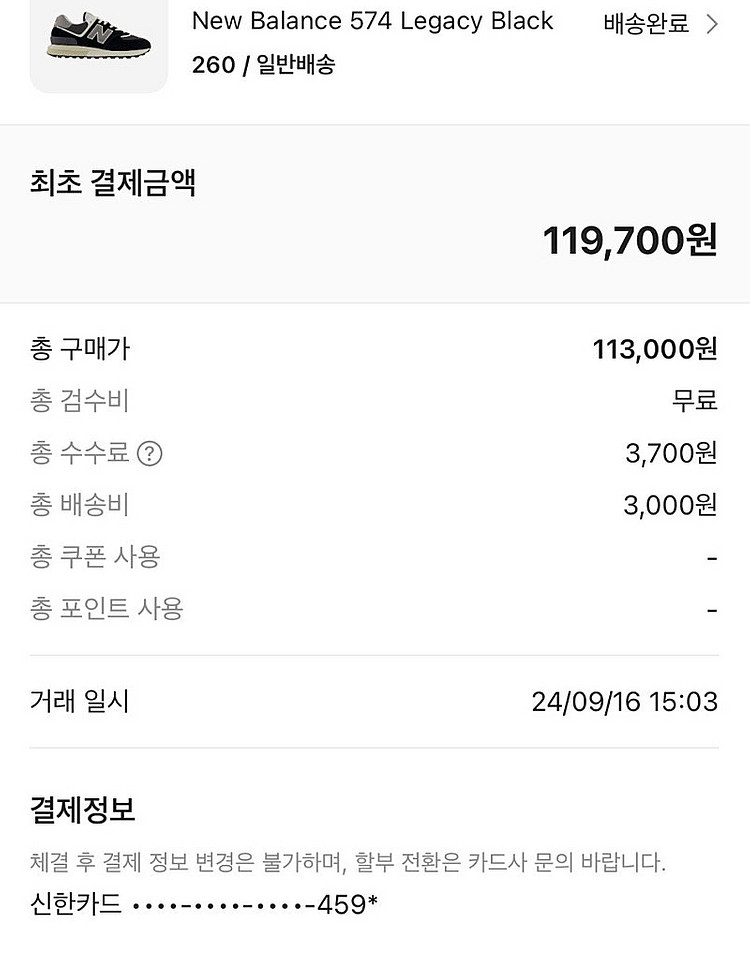Open the New Balance 574 Legacy Black title

(372, 21)
